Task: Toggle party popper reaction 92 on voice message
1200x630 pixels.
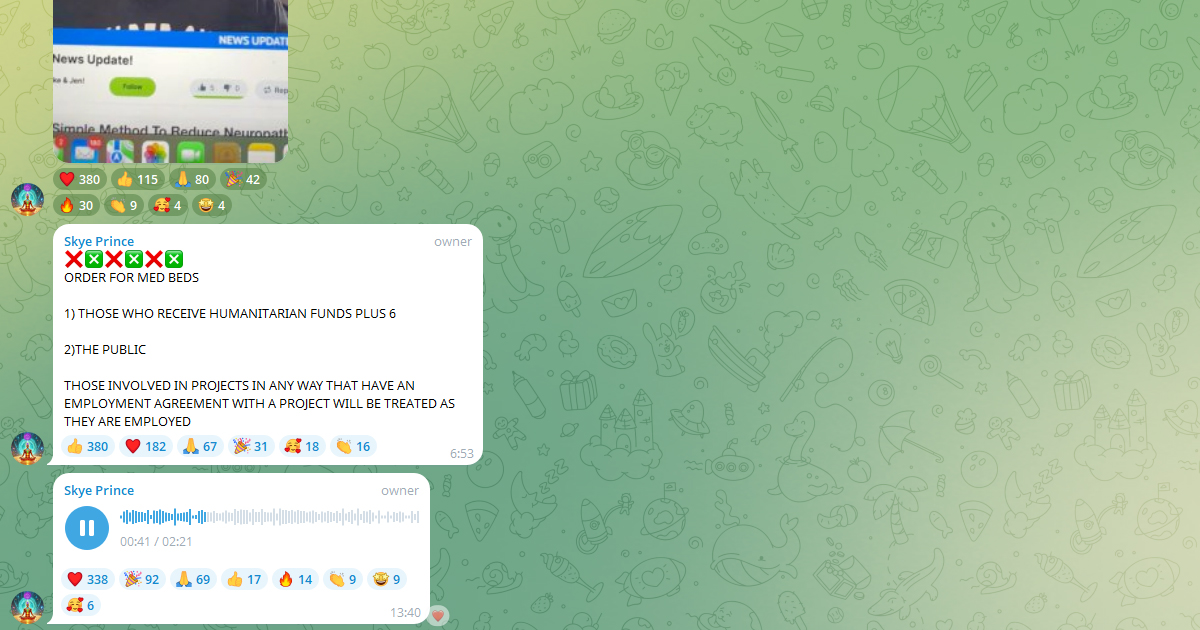Action: 141,579
